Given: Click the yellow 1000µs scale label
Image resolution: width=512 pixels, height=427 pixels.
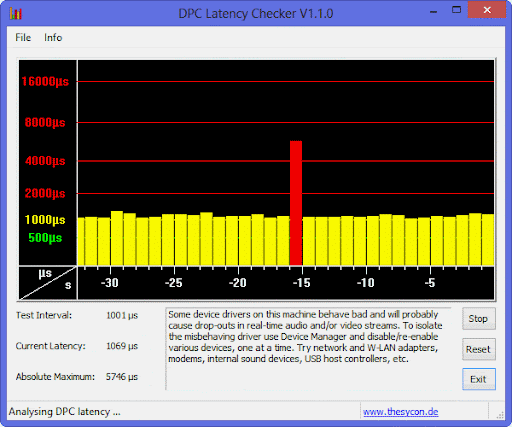Looking at the screenshot, I should (45, 220).
